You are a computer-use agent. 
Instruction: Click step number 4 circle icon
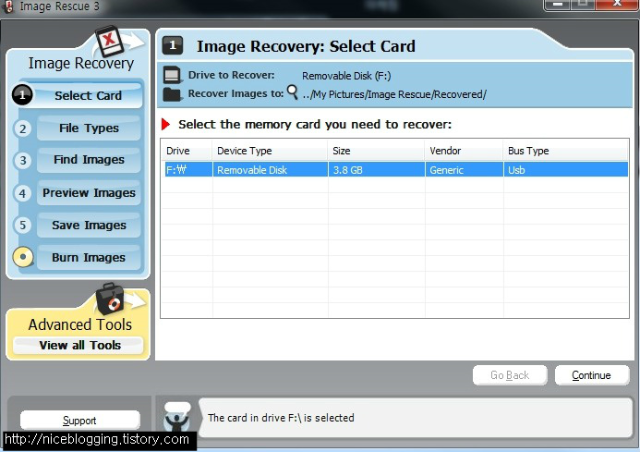click(x=22, y=193)
